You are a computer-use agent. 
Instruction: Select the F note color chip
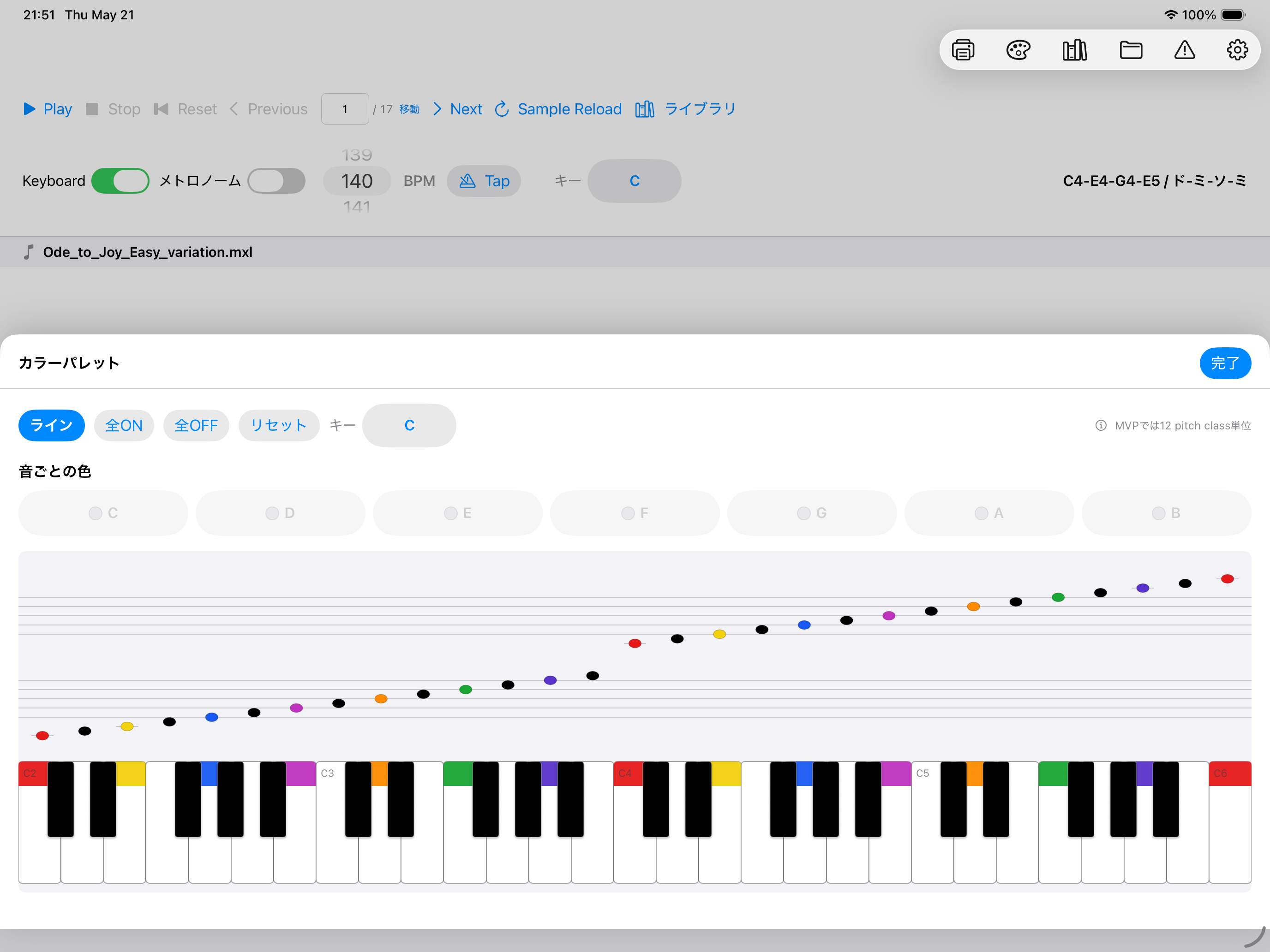pyautogui.click(x=635, y=513)
